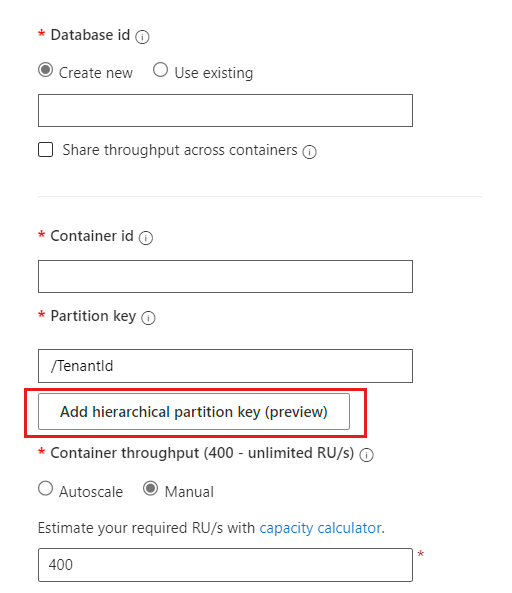Select the Create new database radio button

[46, 70]
